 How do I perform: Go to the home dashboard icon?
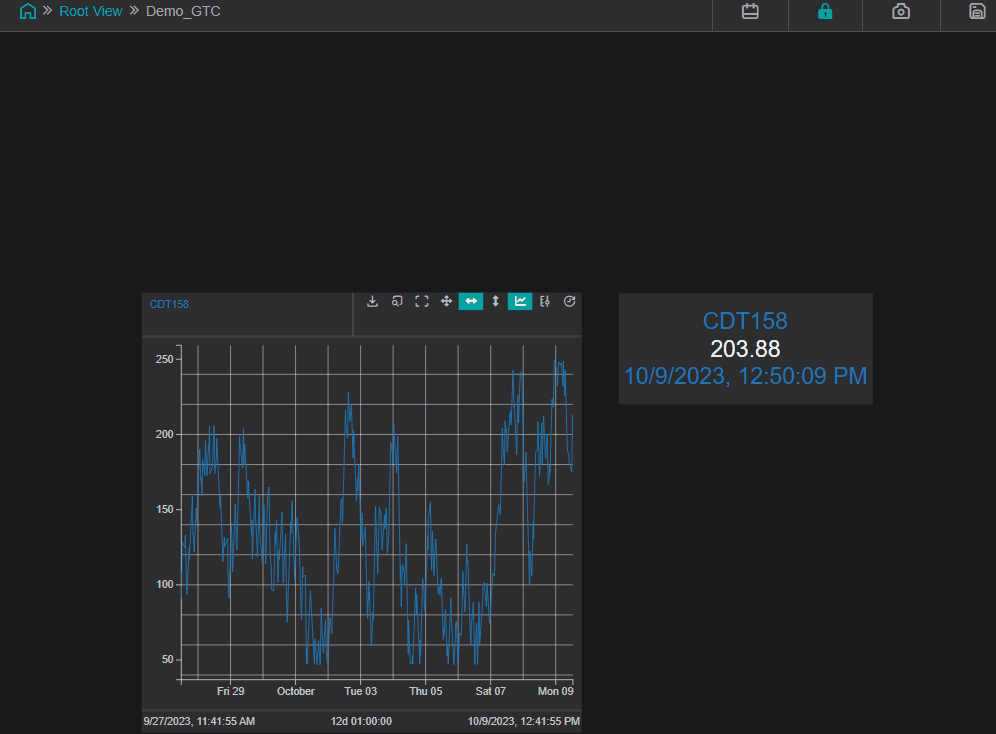28,11
